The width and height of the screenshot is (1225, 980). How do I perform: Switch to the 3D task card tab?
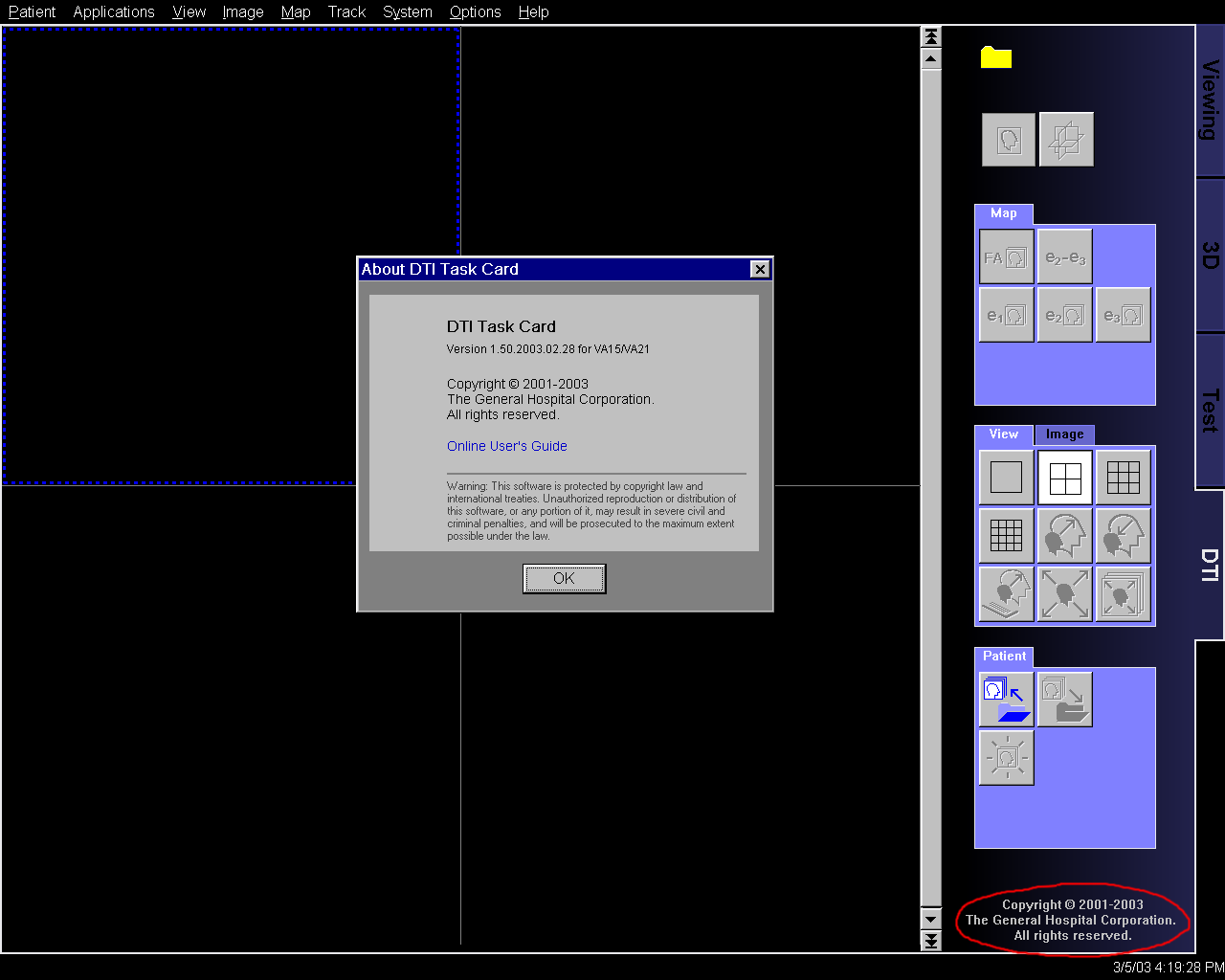[1210, 255]
